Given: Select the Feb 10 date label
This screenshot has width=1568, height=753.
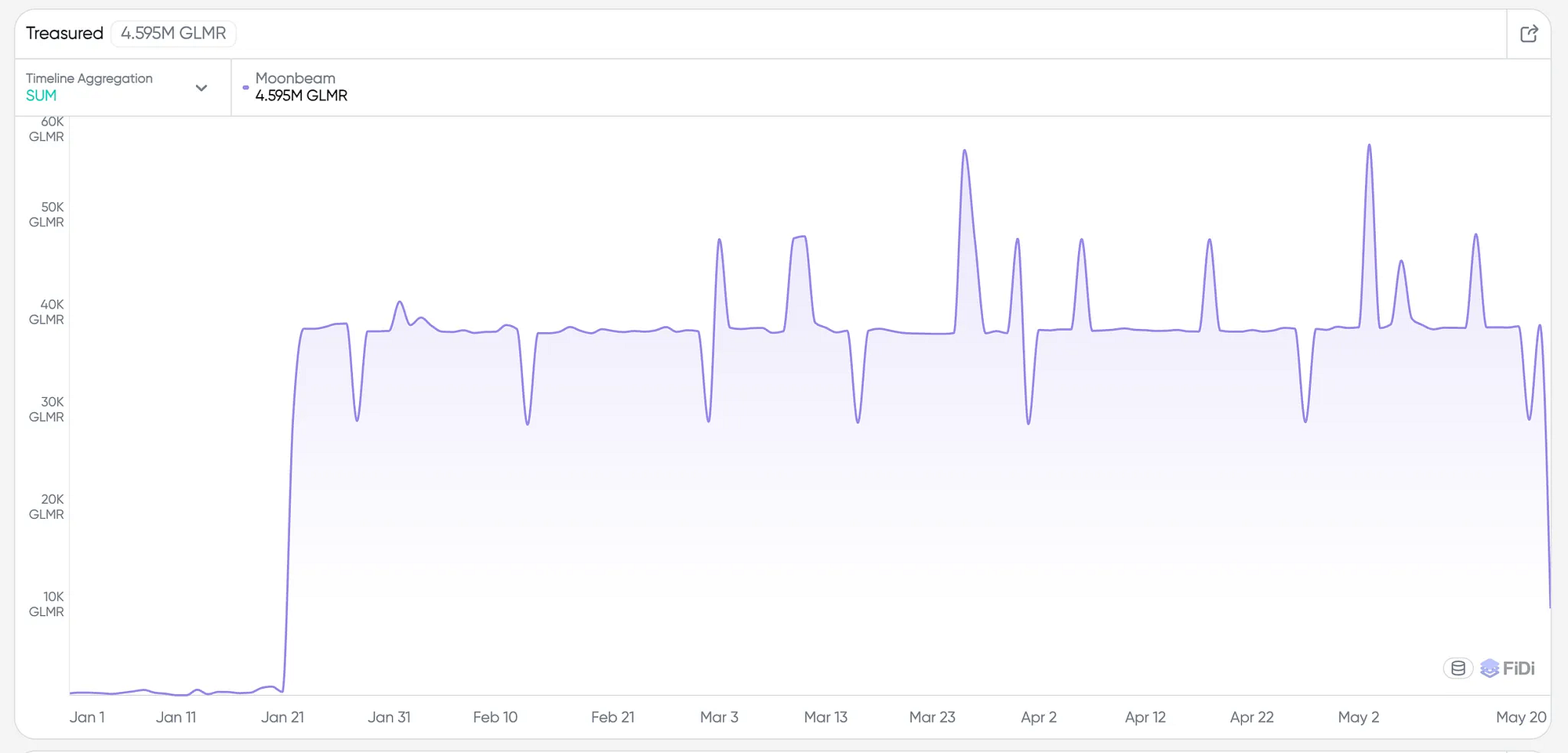Looking at the screenshot, I should click(x=495, y=717).
